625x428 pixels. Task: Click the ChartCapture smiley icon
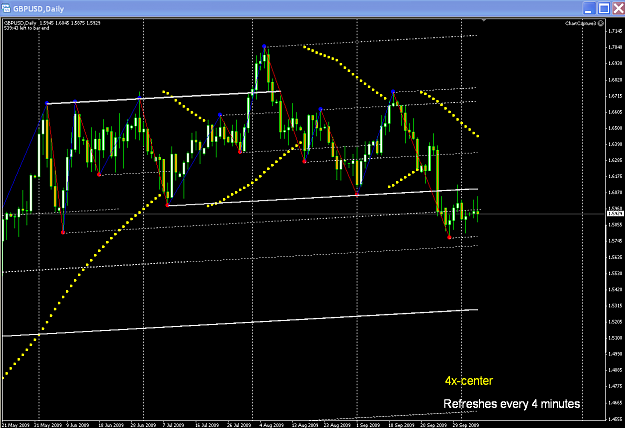[x=601, y=24]
